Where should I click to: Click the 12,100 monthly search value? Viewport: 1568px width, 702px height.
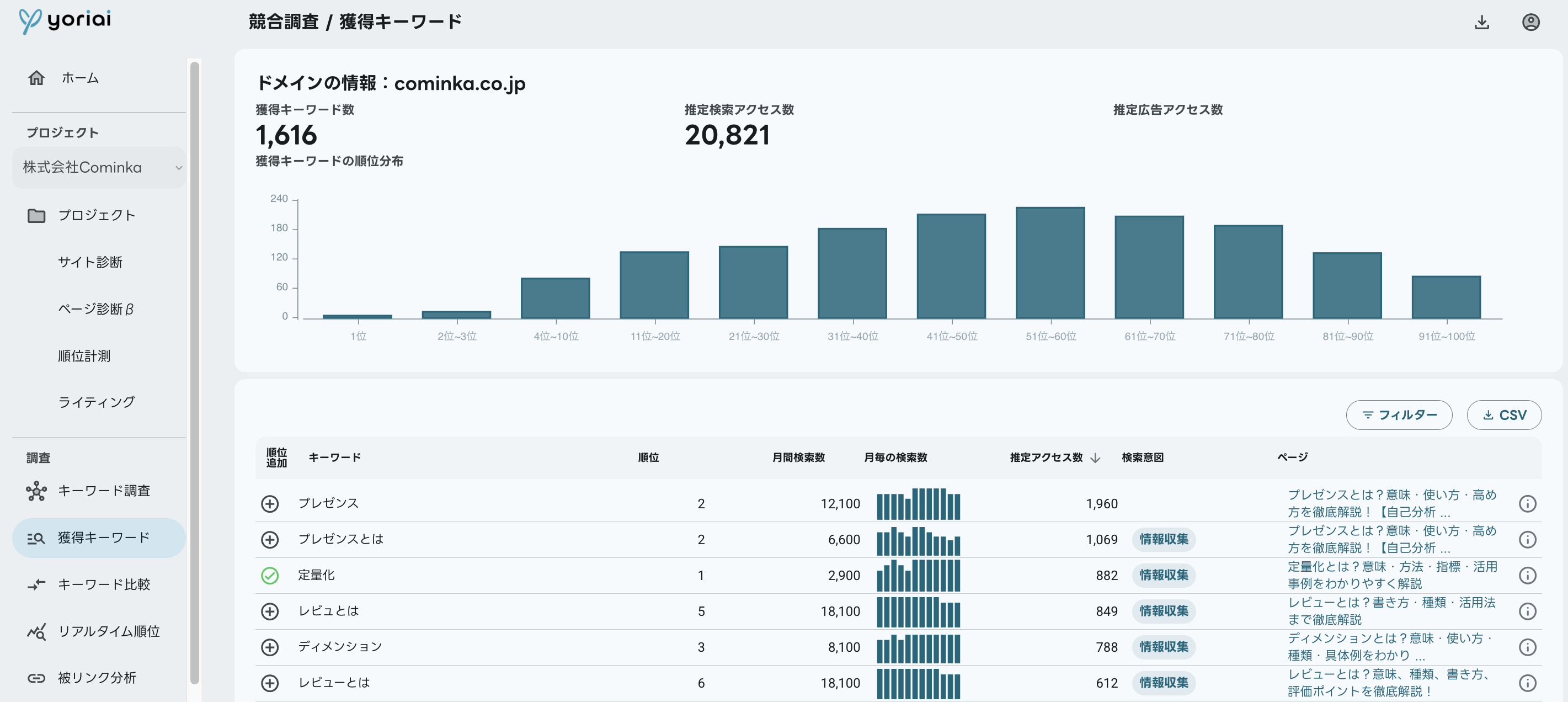click(x=840, y=504)
